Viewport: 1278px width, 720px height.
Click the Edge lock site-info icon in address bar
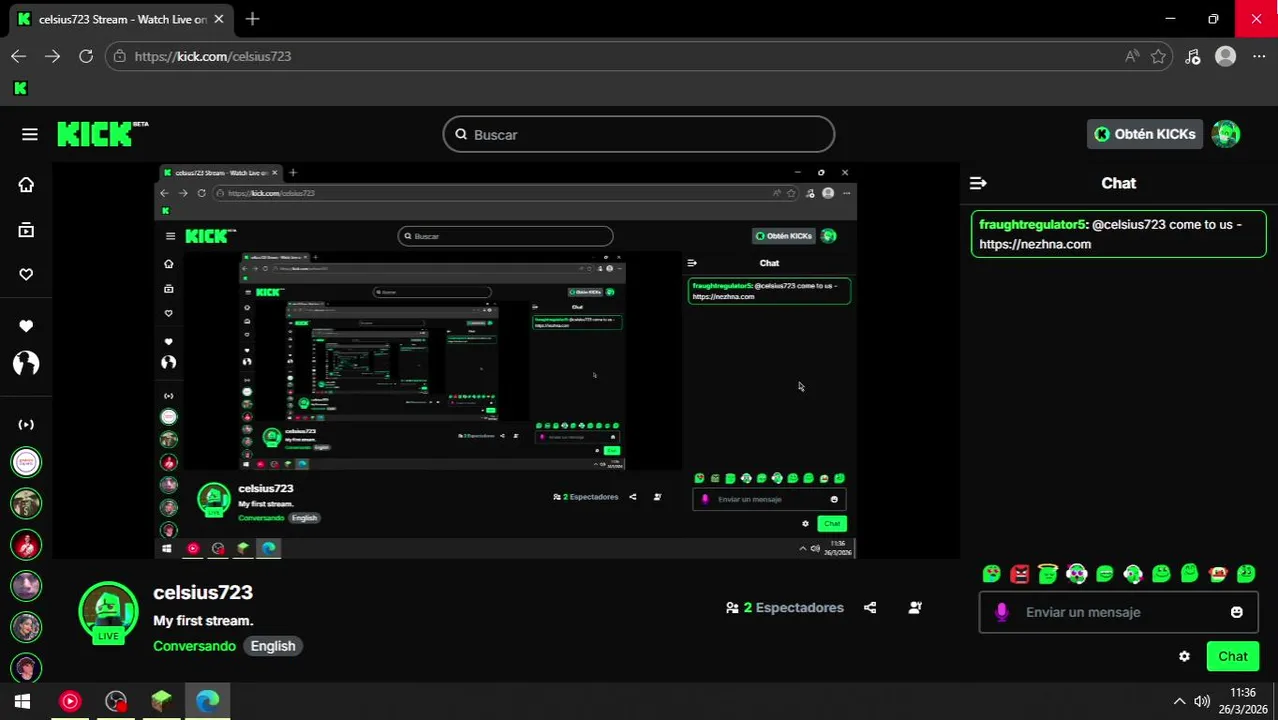click(x=120, y=56)
